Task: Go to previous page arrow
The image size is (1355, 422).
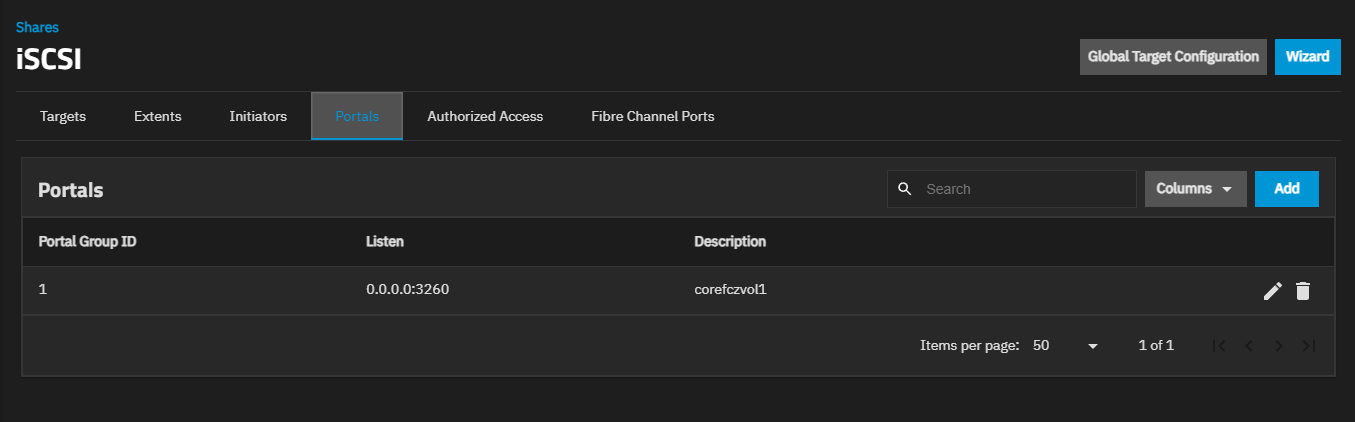Action: pyautogui.click(x=1248, y=346)
